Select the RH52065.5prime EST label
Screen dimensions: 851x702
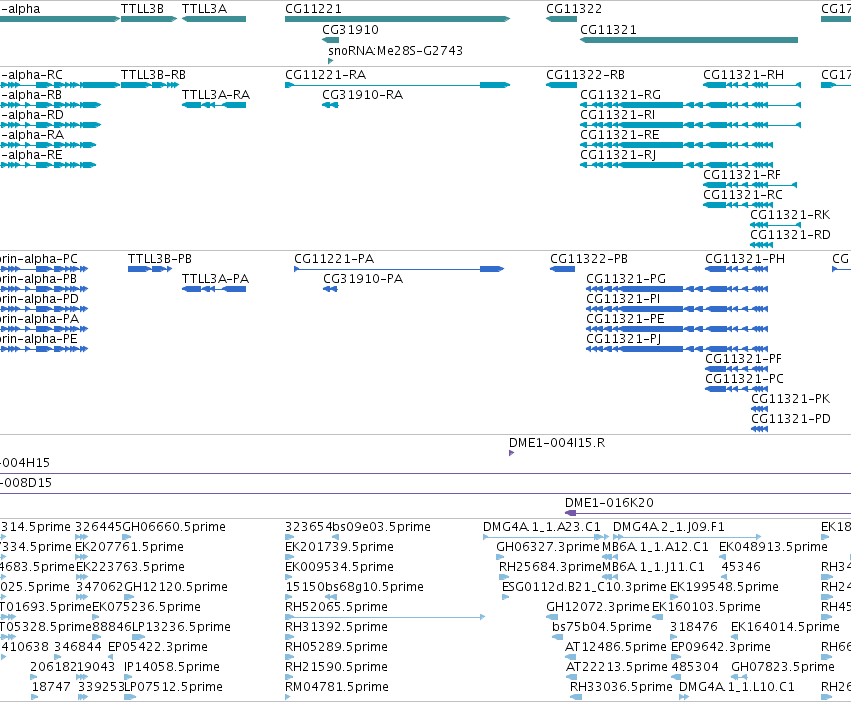coord(337,607)
